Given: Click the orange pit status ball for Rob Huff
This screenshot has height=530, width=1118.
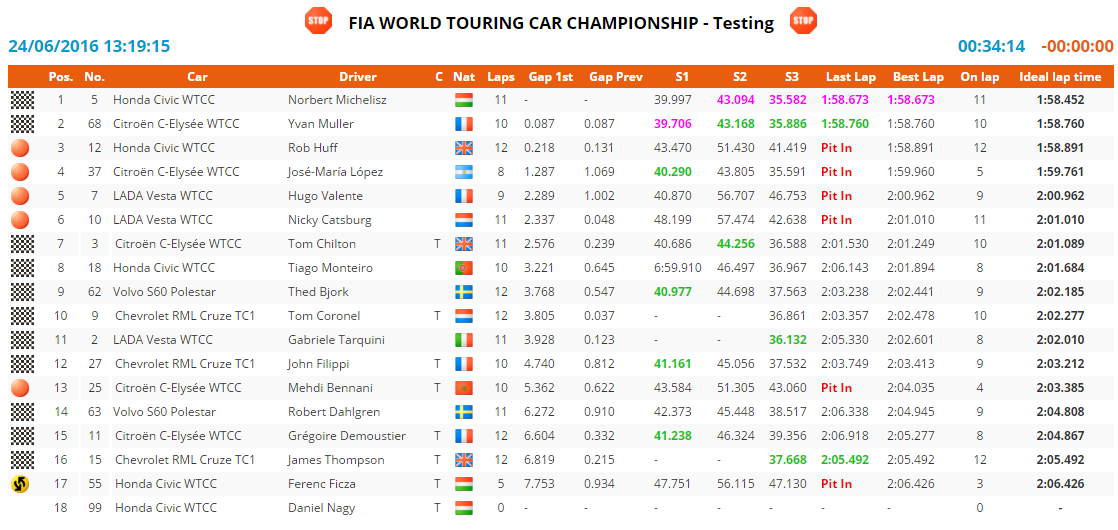Looking at the screenshot, I should [21, 148].
